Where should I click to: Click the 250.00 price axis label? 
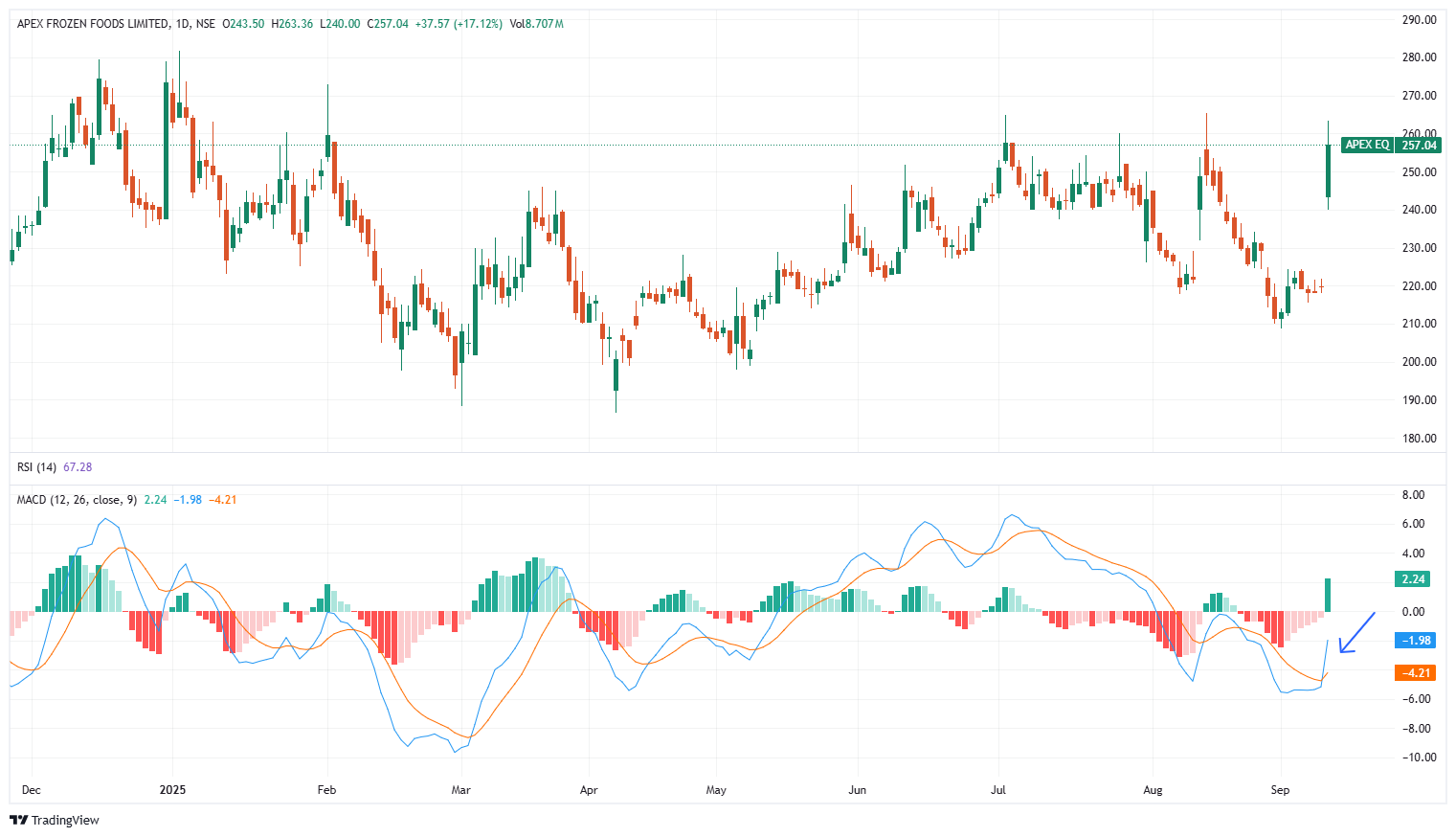click(x=1419, y=172)
